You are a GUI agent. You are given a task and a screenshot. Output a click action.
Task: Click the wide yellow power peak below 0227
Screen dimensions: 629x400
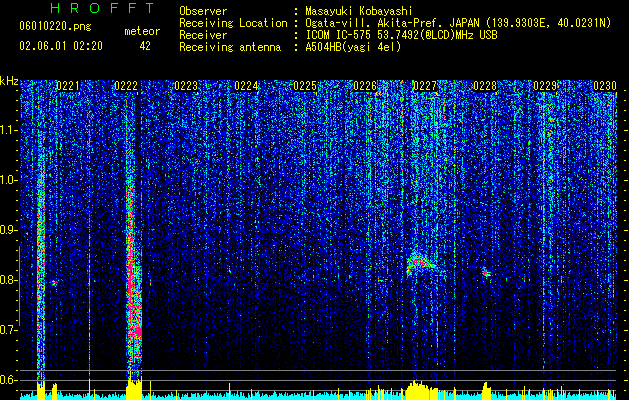pos(422,390)
